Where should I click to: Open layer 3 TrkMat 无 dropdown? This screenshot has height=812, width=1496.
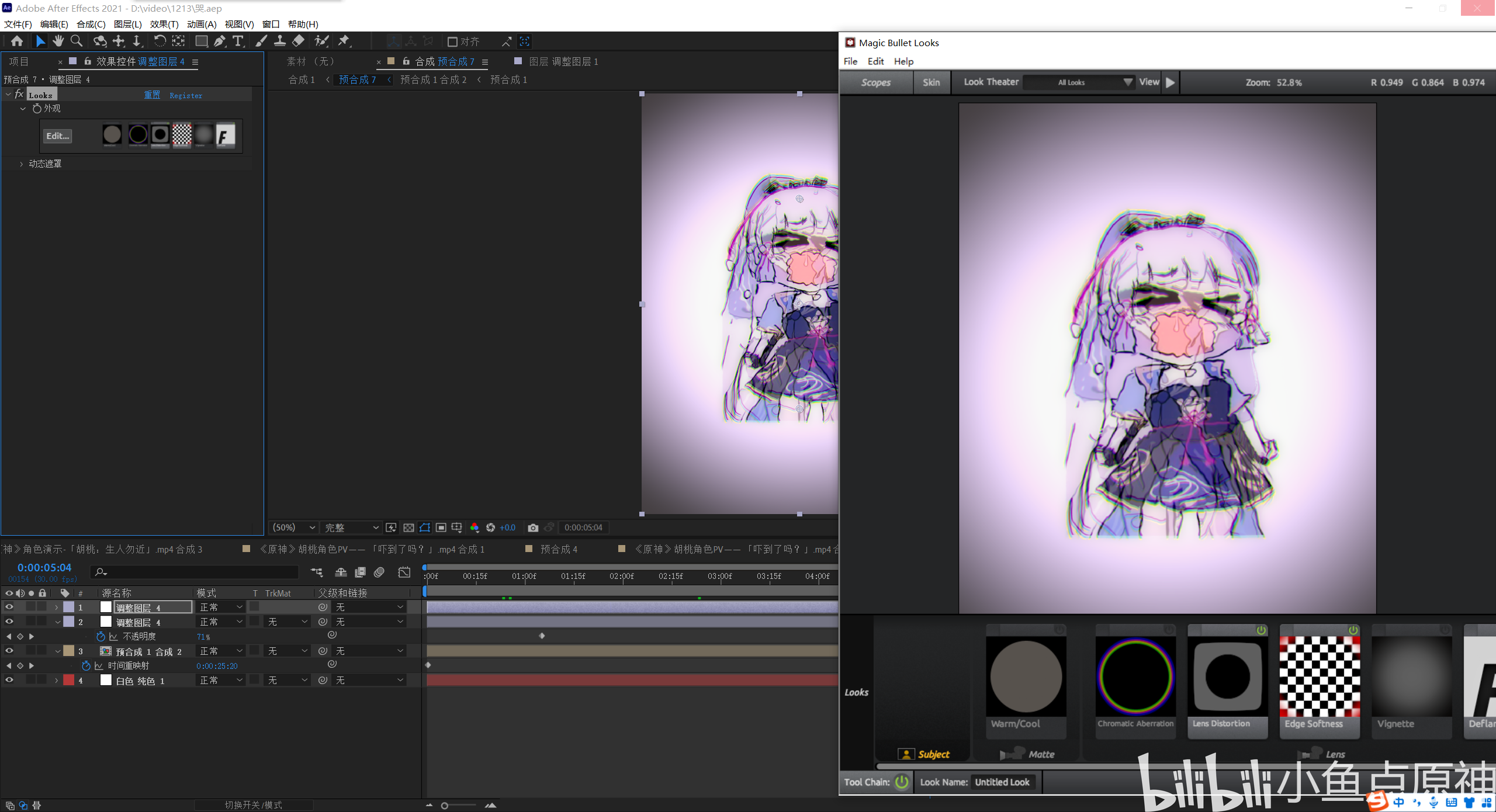tap(287, 651)
